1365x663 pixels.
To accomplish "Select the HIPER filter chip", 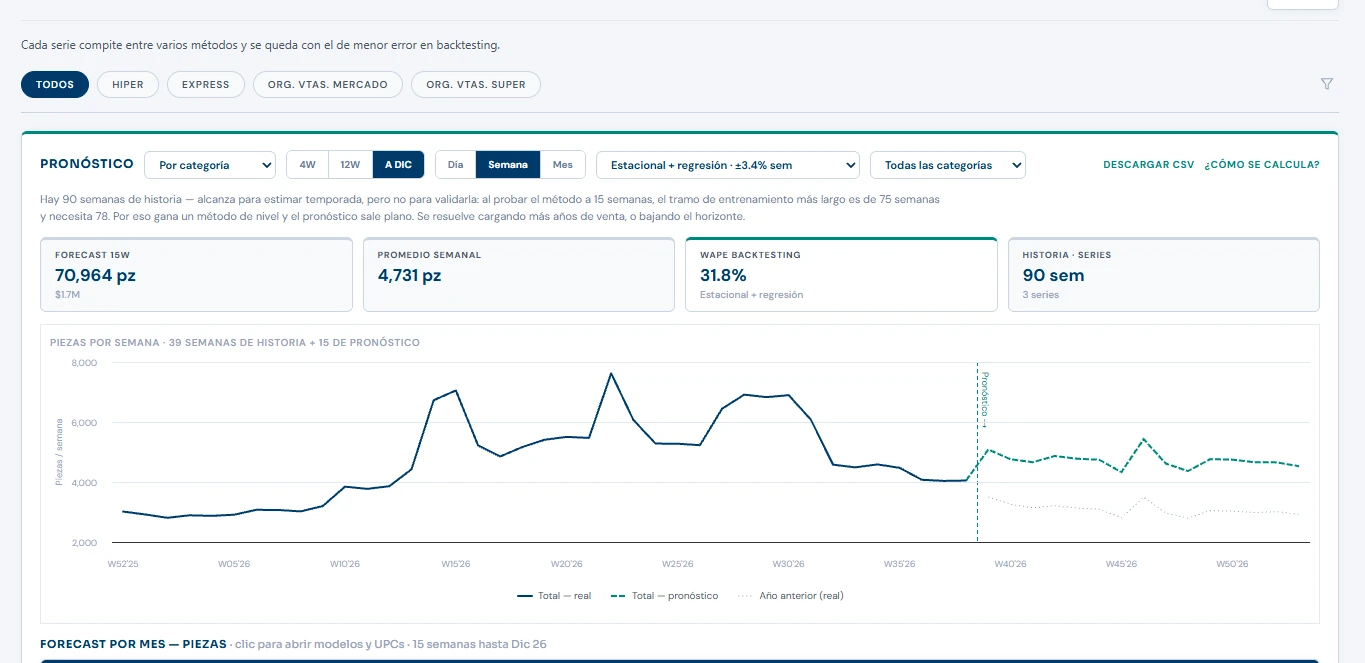I will coord(128,85).
